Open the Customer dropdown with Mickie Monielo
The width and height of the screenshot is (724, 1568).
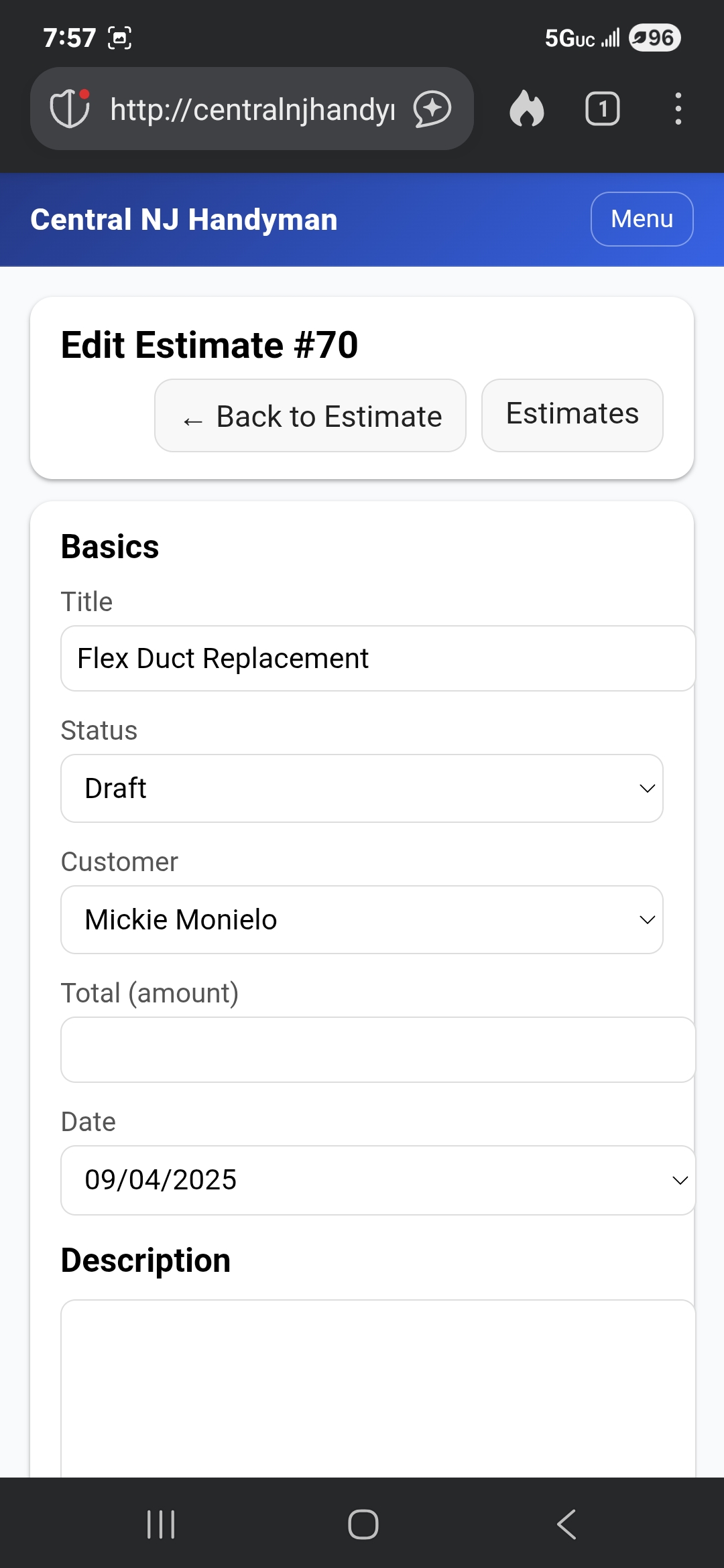tap(362, 919)
